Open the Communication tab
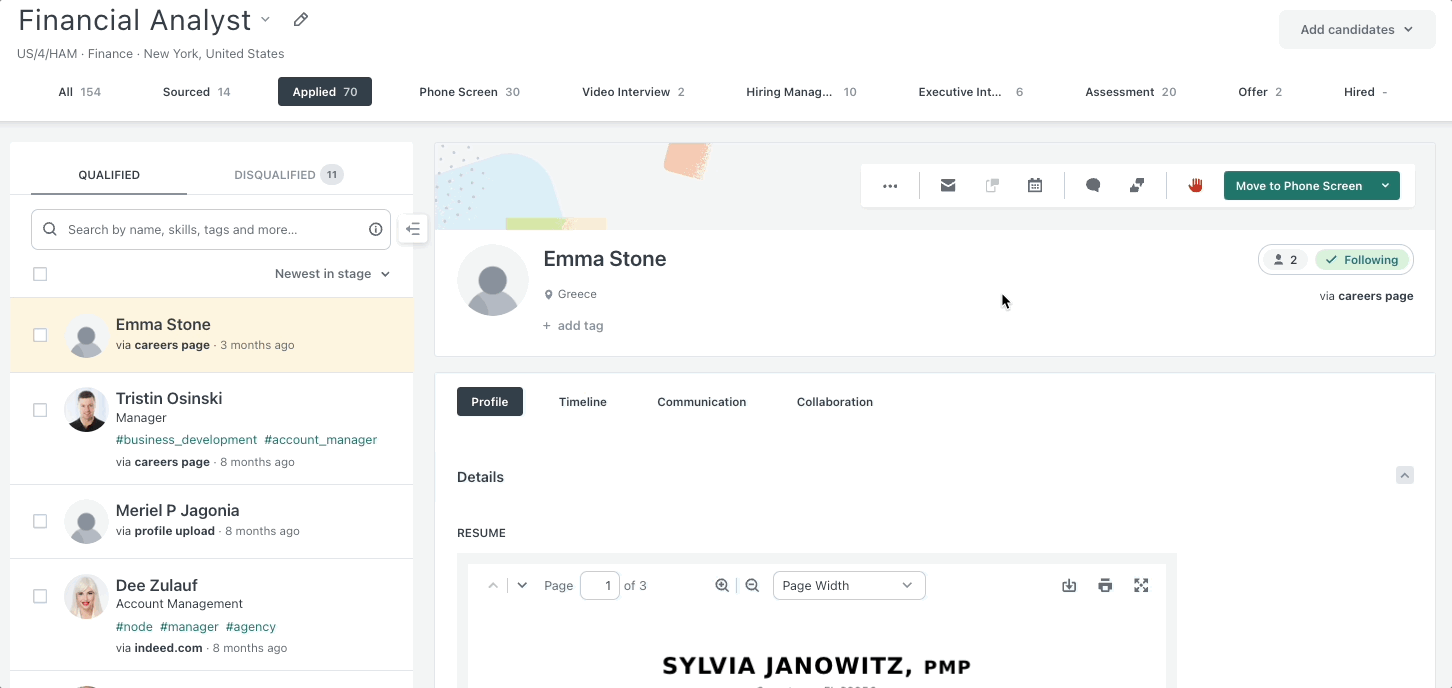The image size is (1452, 688). [x=702, y=402]
